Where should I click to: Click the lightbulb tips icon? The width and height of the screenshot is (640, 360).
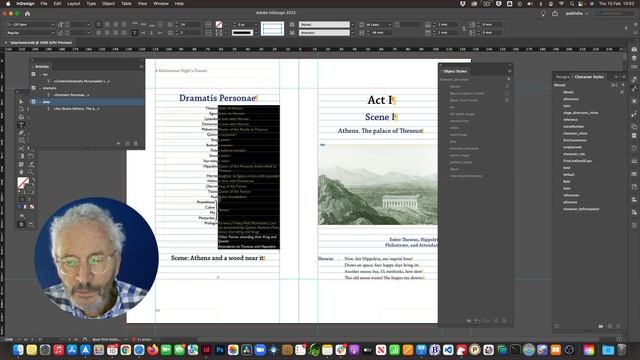point(543,13)
